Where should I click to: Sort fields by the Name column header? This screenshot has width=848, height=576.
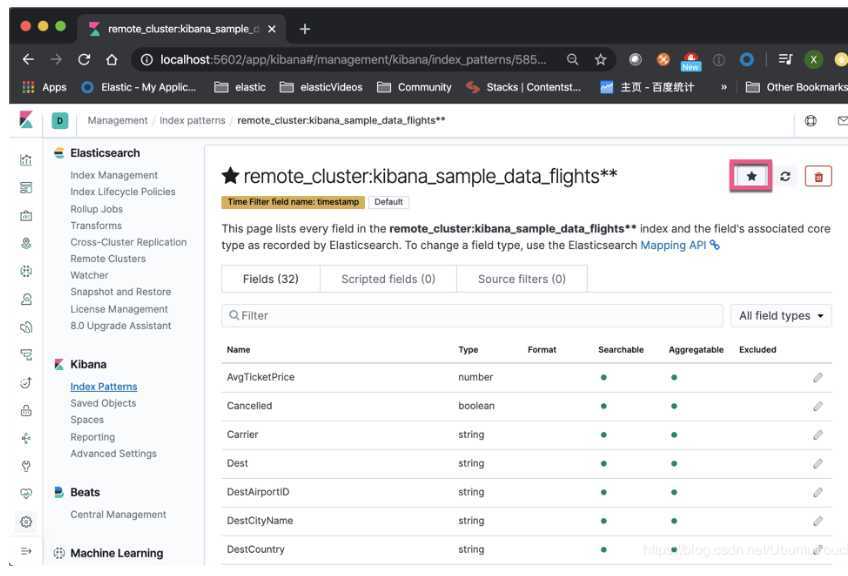238,350
